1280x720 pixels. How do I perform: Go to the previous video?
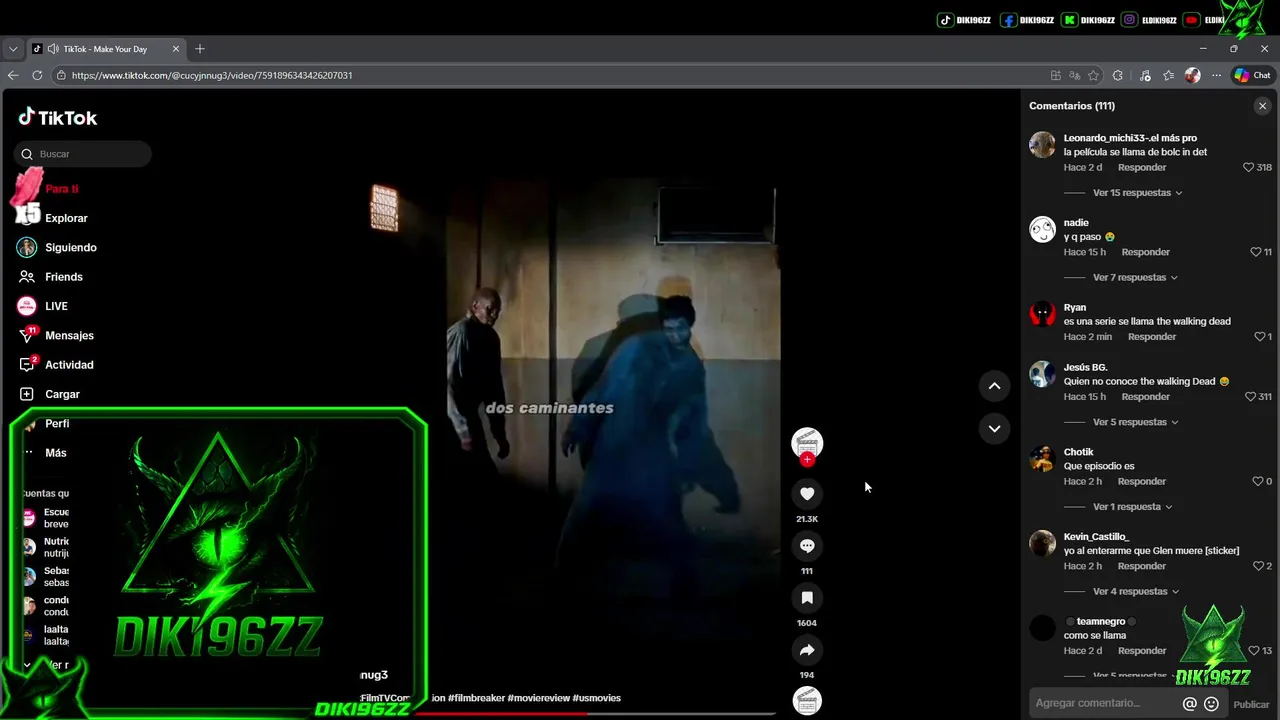pyautogui.click(x=994, y=385)
